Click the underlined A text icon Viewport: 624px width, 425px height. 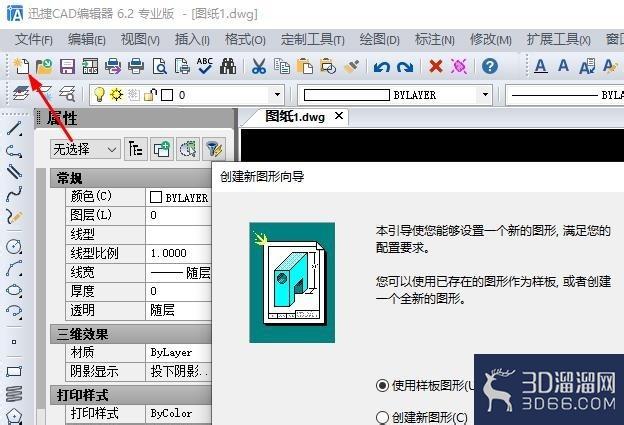(x=540, y=66)
